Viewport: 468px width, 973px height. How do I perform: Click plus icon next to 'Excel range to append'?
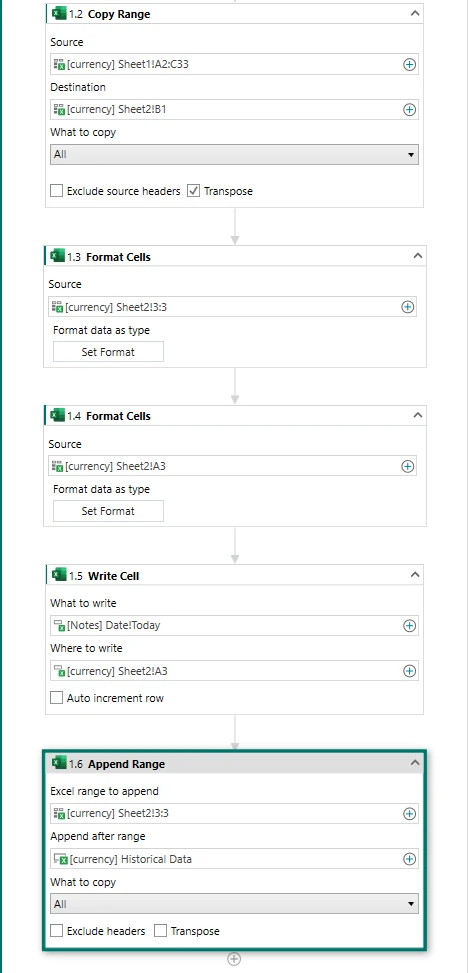coord(410,814)
